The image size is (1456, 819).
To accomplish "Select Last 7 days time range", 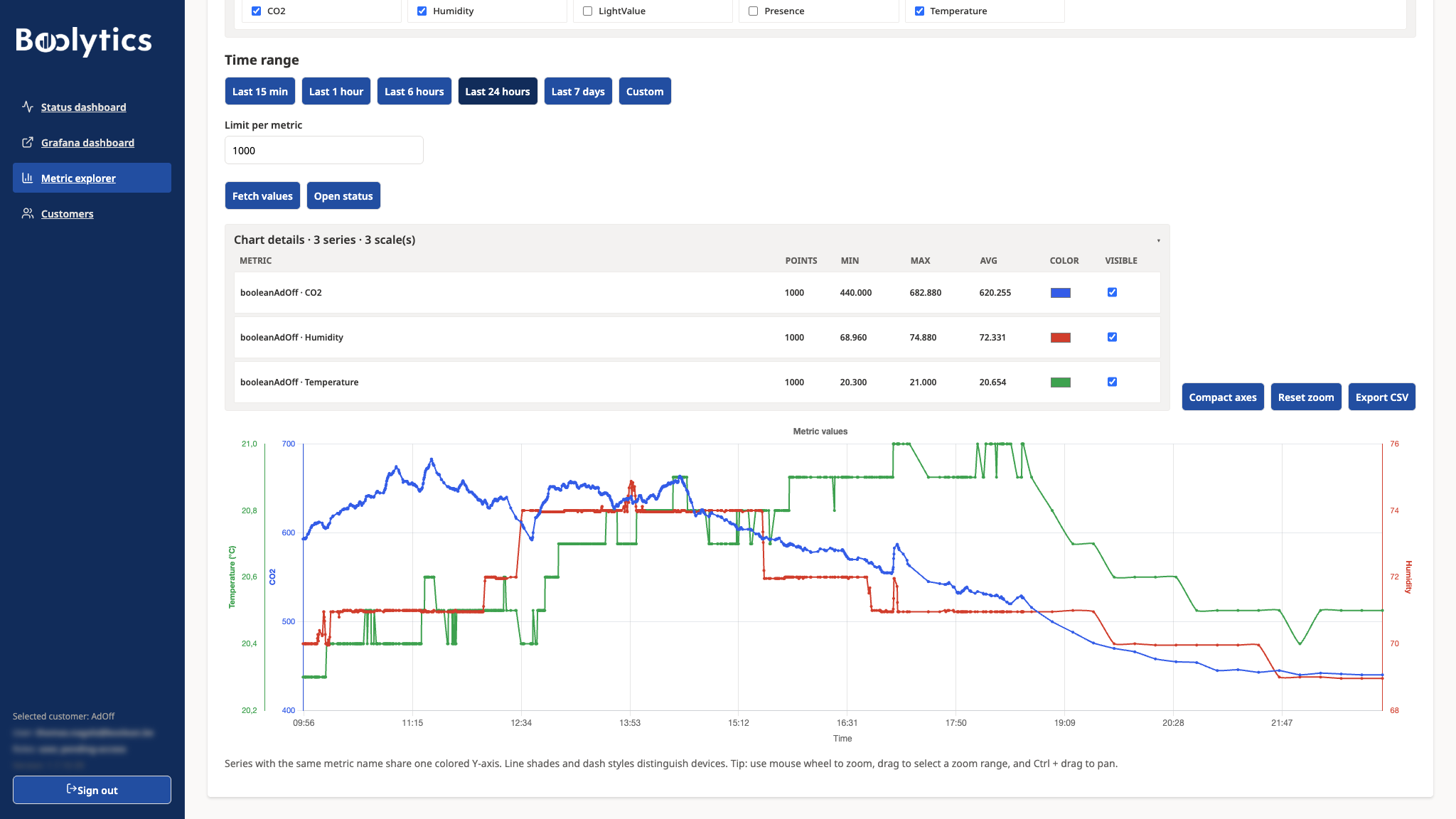I will [578, 91].
